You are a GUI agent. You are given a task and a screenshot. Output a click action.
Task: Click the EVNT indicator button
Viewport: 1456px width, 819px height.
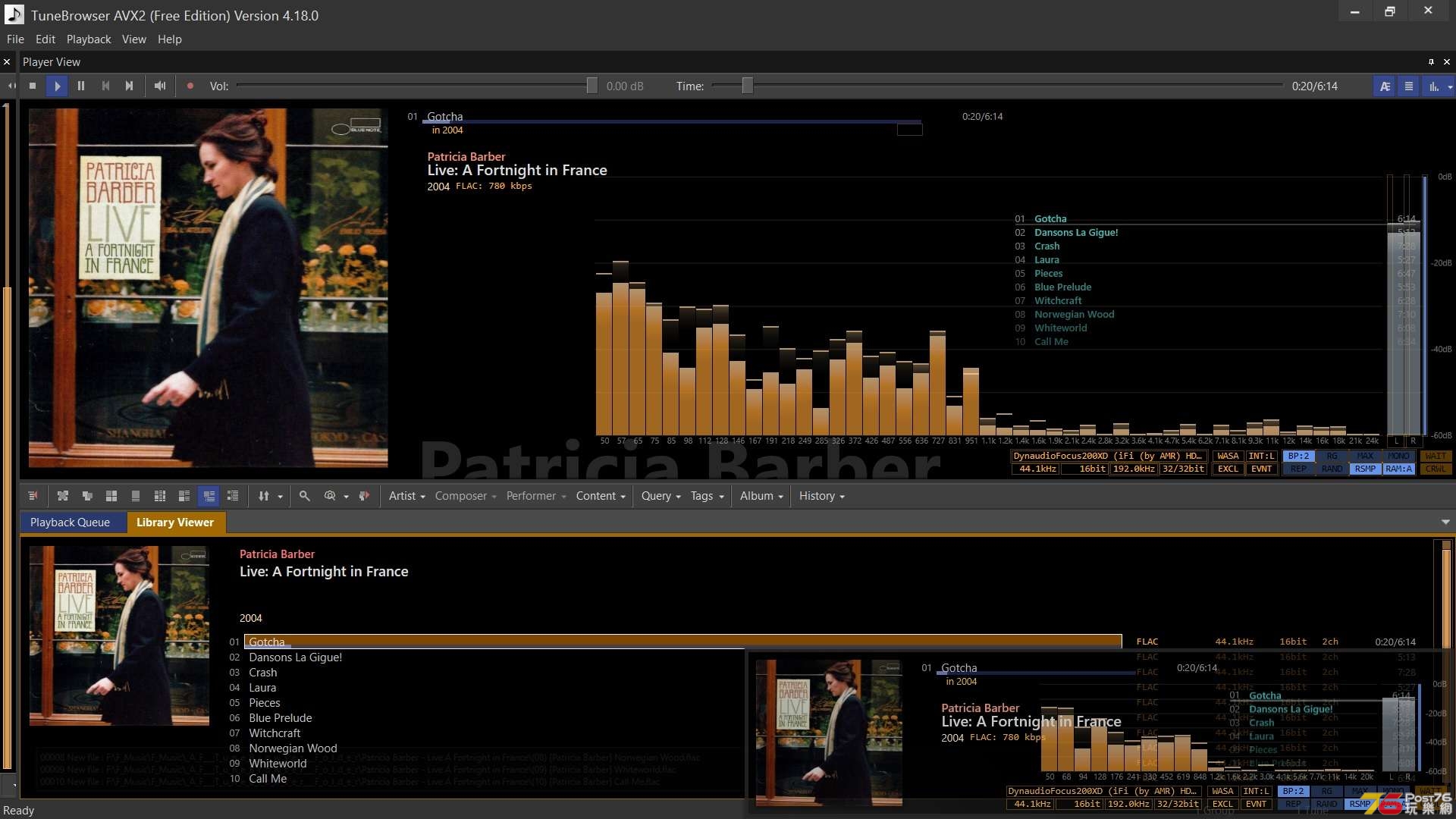point(1261,469)
